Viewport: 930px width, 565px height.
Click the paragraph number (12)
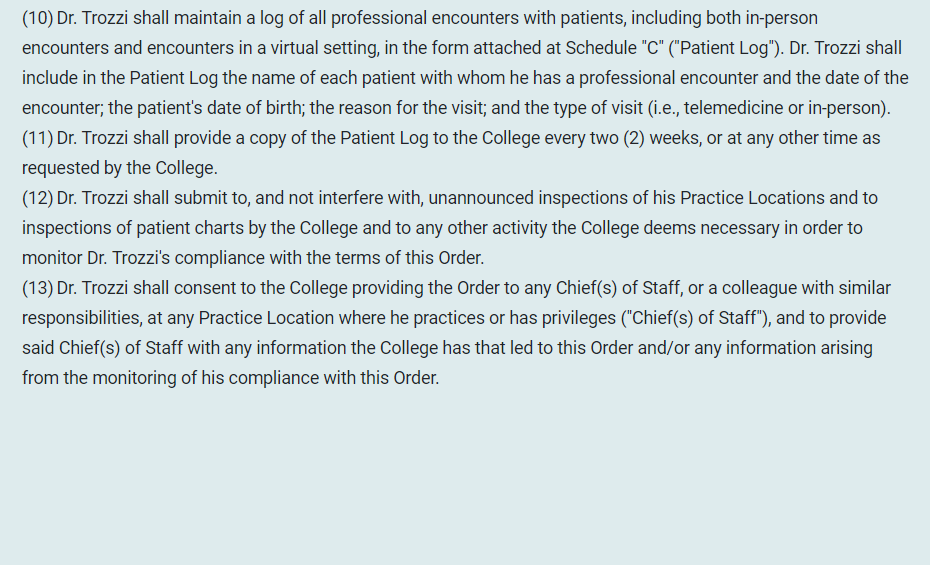(38, 198)
